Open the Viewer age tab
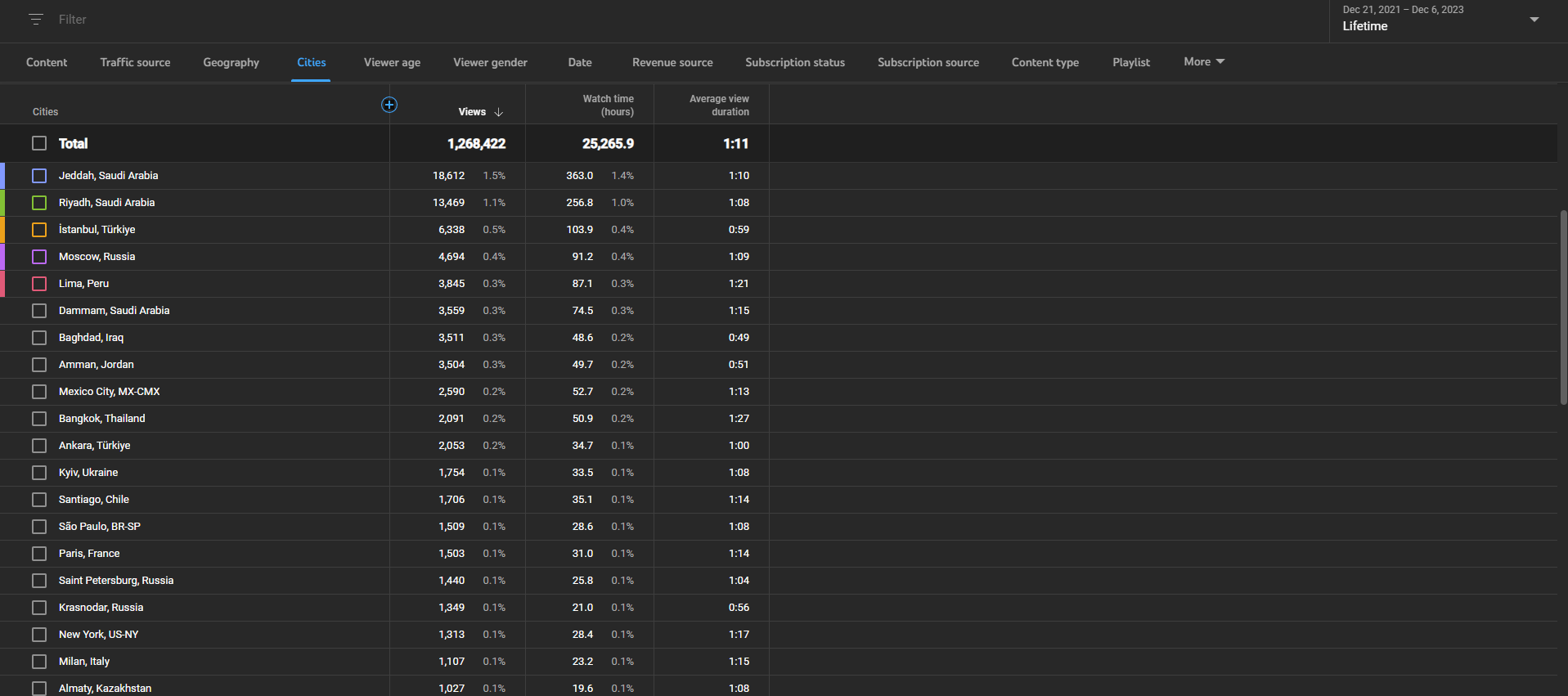Image resolution: width=1568 pixels, height=696 pixels. pos(393,62)
